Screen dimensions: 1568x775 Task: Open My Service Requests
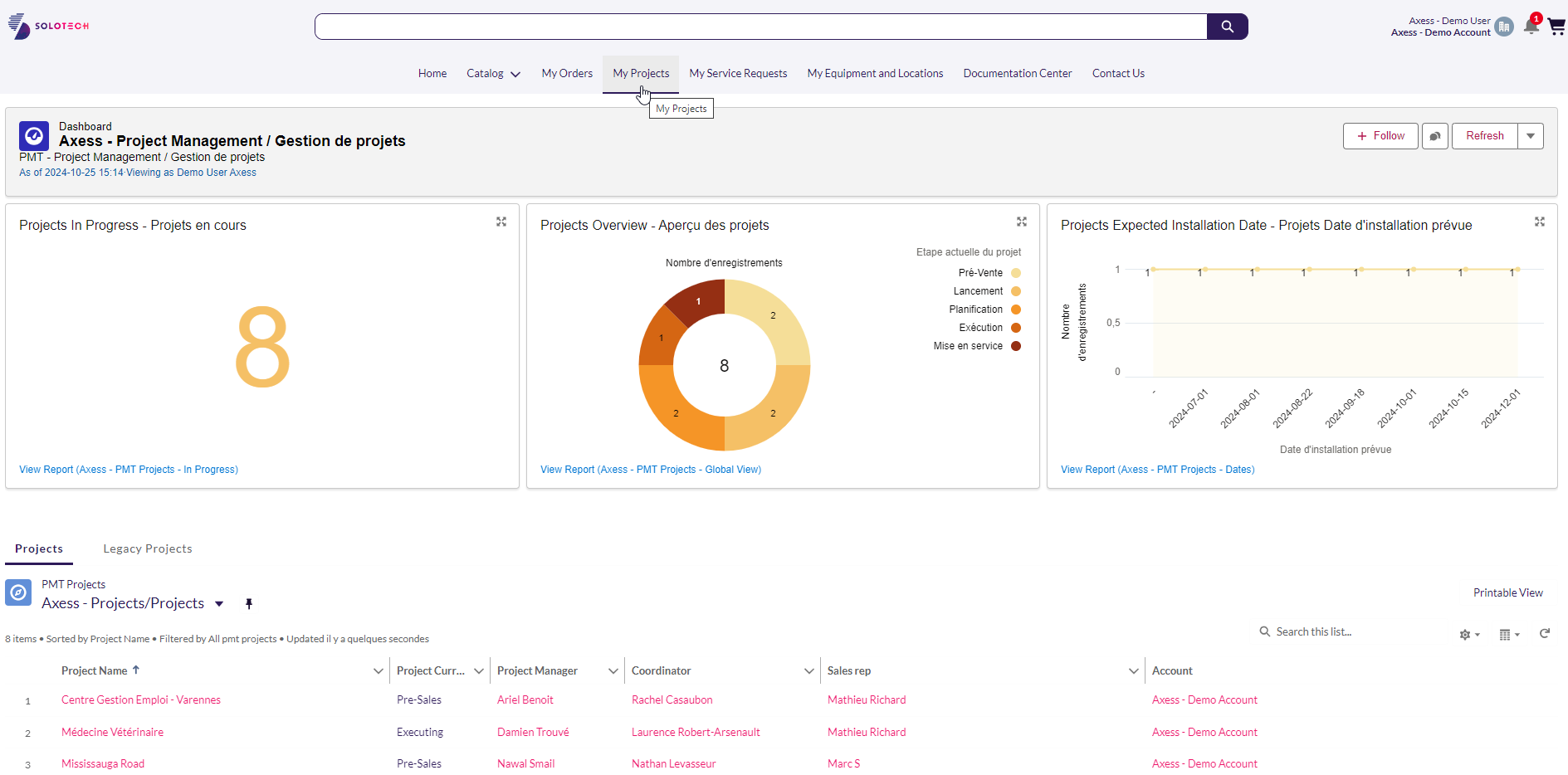738,74
